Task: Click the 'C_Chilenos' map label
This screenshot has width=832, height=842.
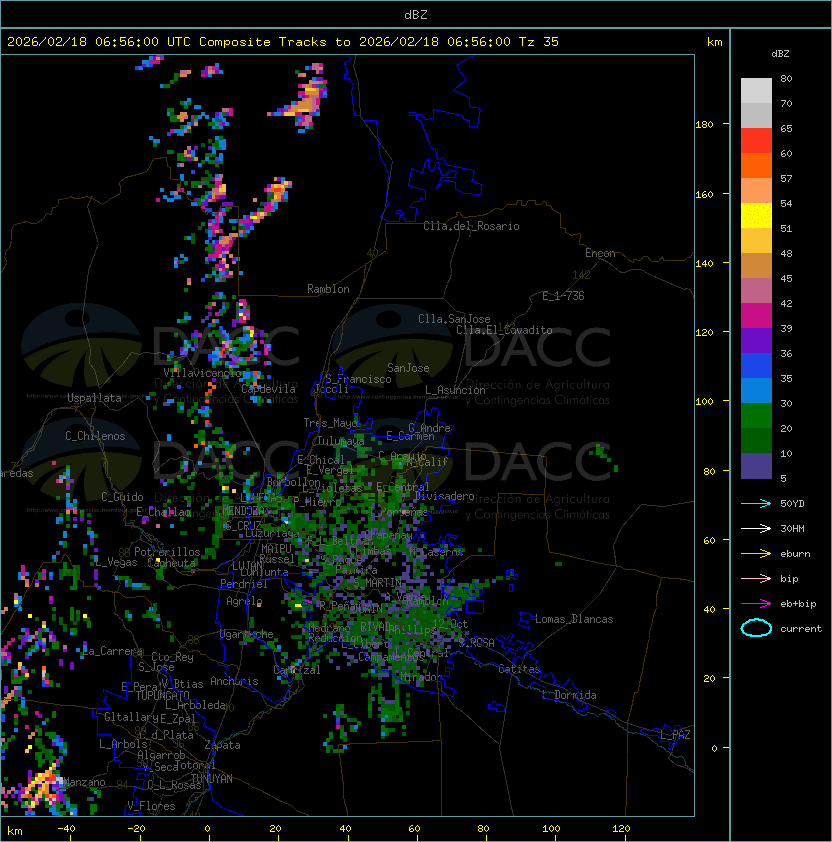Action: [95, 436]
